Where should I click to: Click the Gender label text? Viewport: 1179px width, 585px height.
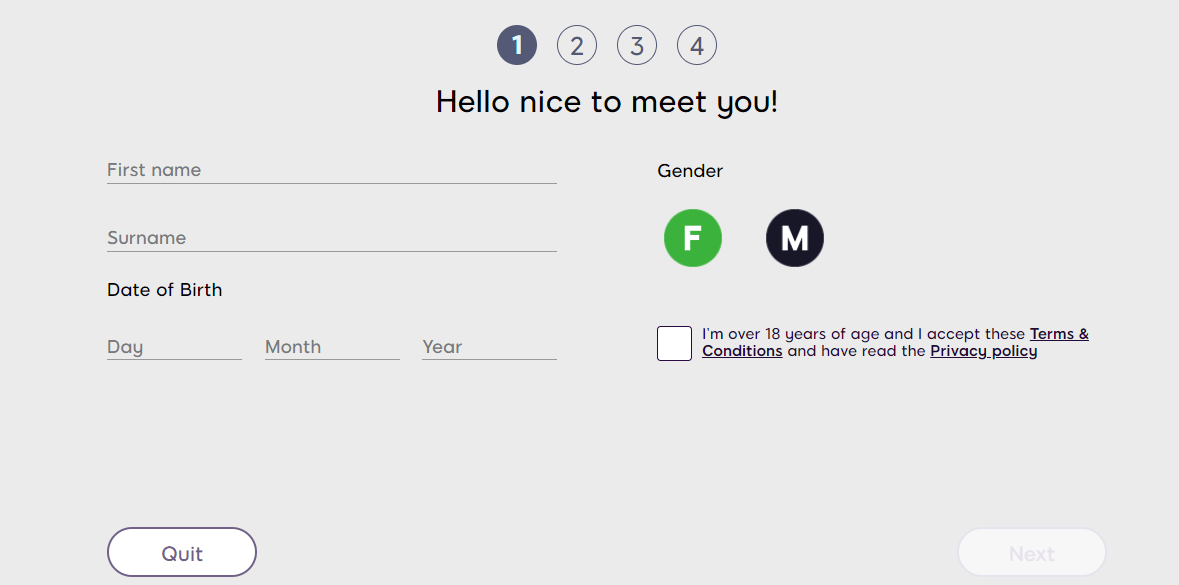tap(690, 171)
